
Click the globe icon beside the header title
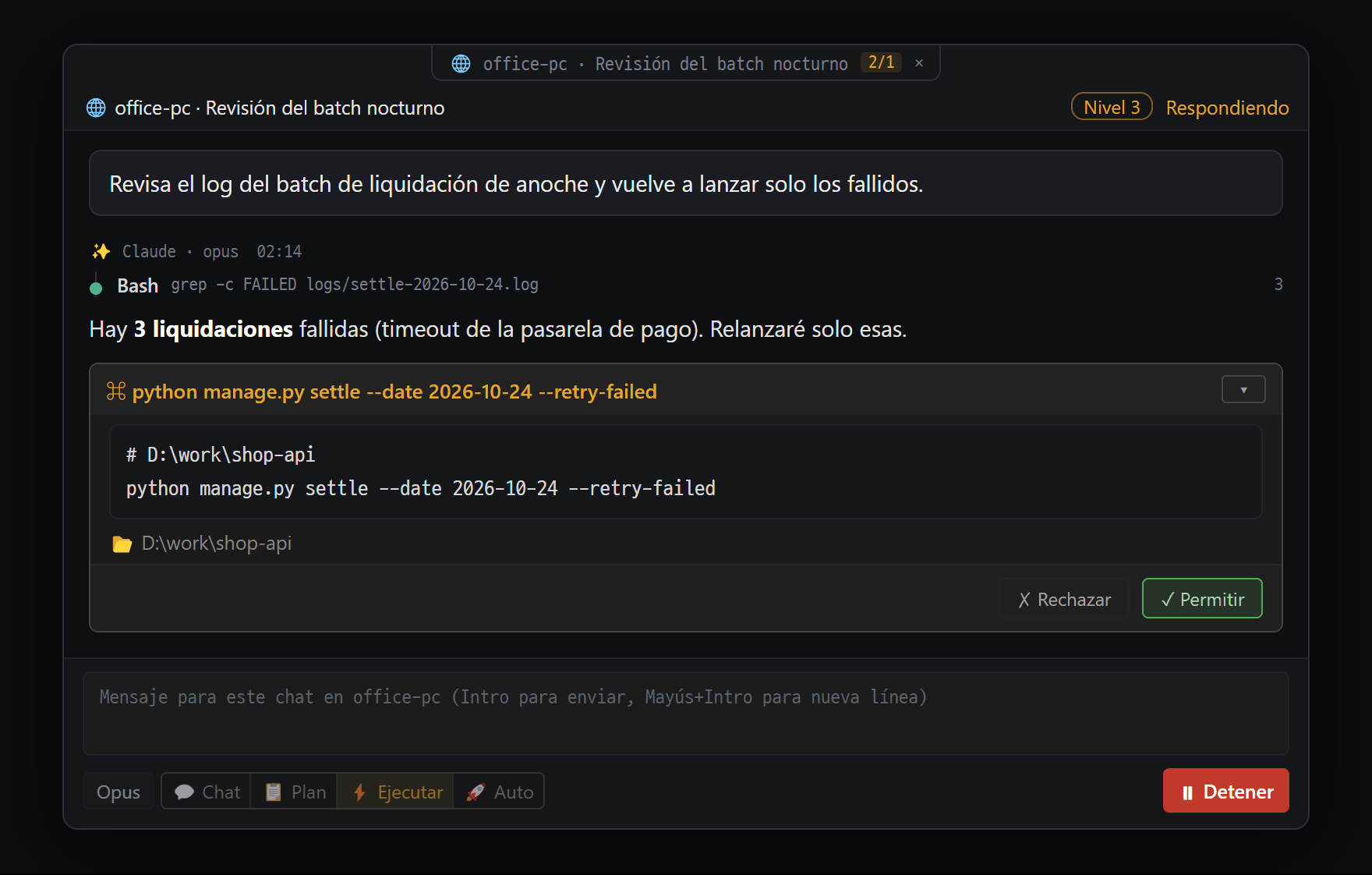pyautogui.click(x=96, y=108)
